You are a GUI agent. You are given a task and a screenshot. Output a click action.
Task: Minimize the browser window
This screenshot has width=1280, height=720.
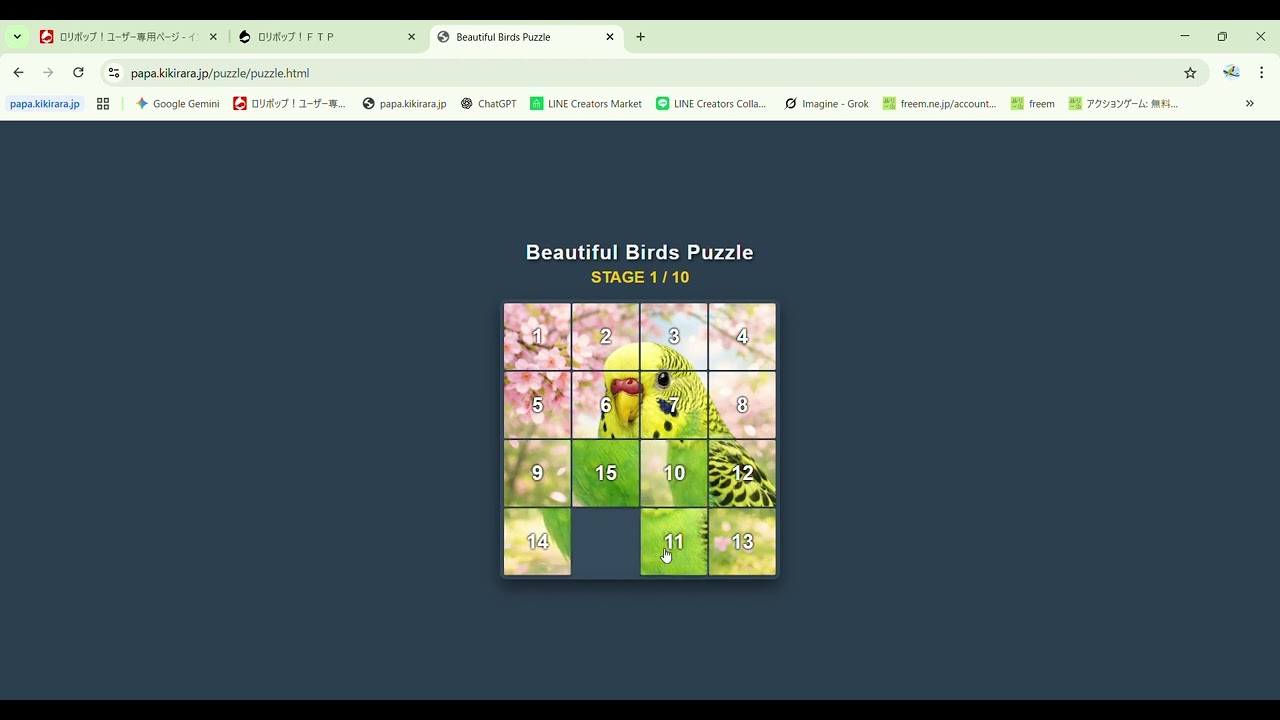[x=1185, y=37]
